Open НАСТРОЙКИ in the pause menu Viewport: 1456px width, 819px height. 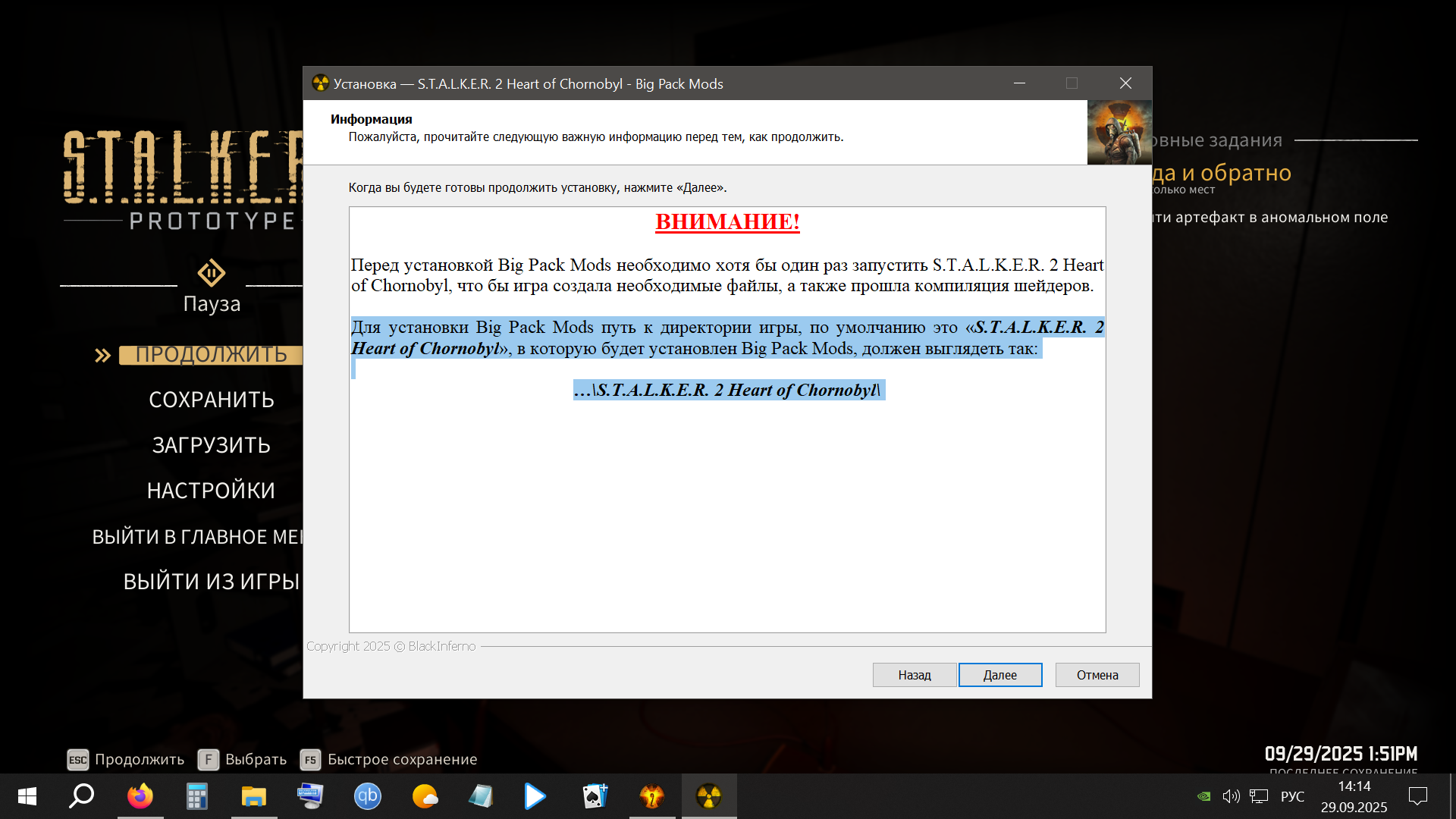[x=212, y=491]
